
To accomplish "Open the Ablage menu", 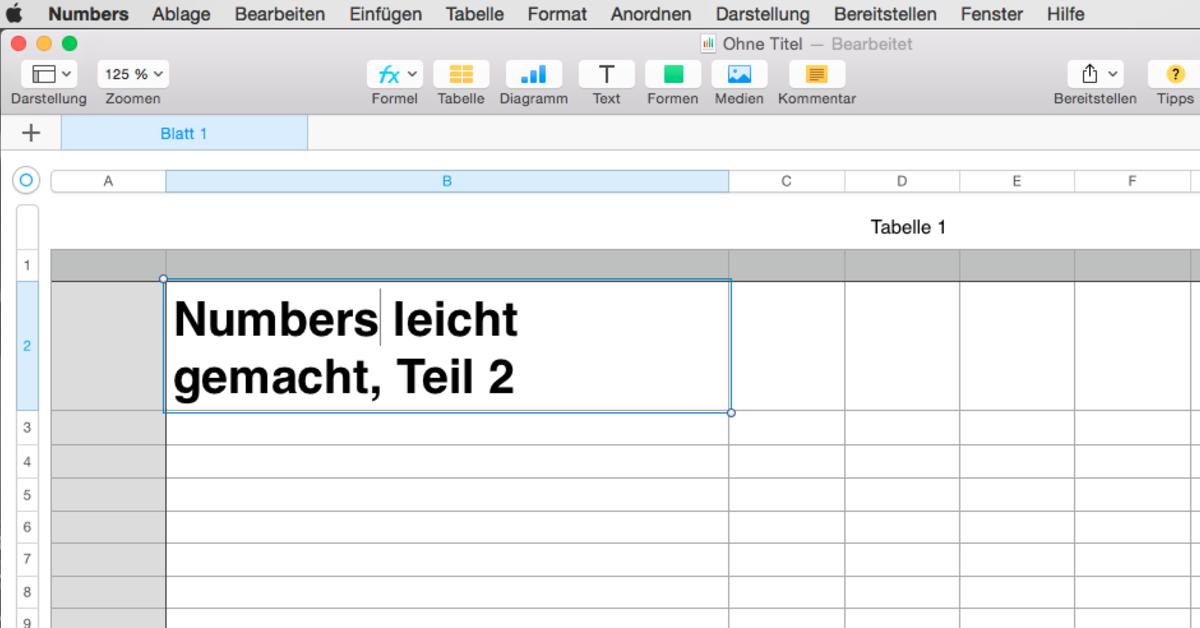I will tap(181, 14).
